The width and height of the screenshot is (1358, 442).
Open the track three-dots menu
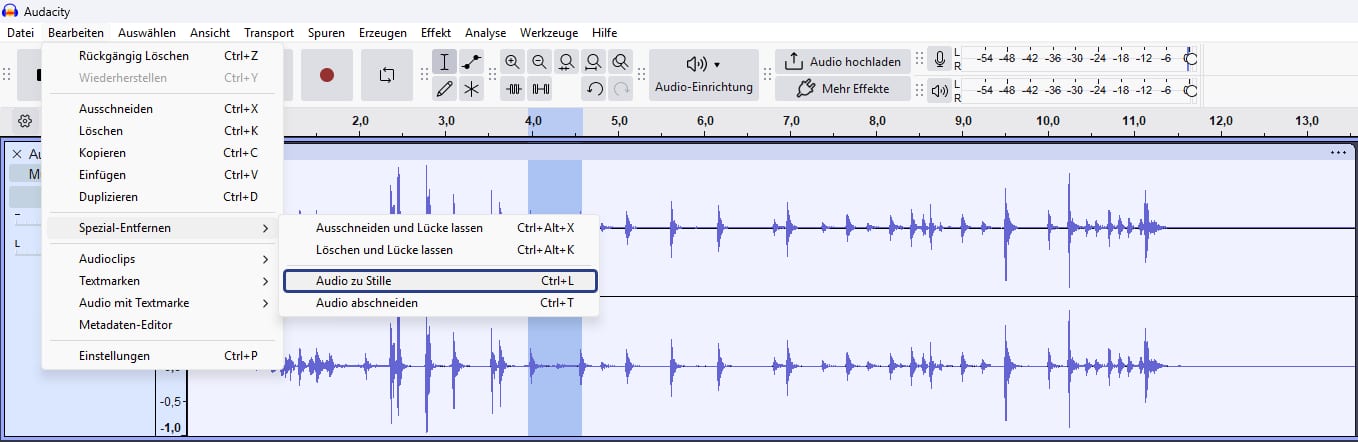(1339, 153)
